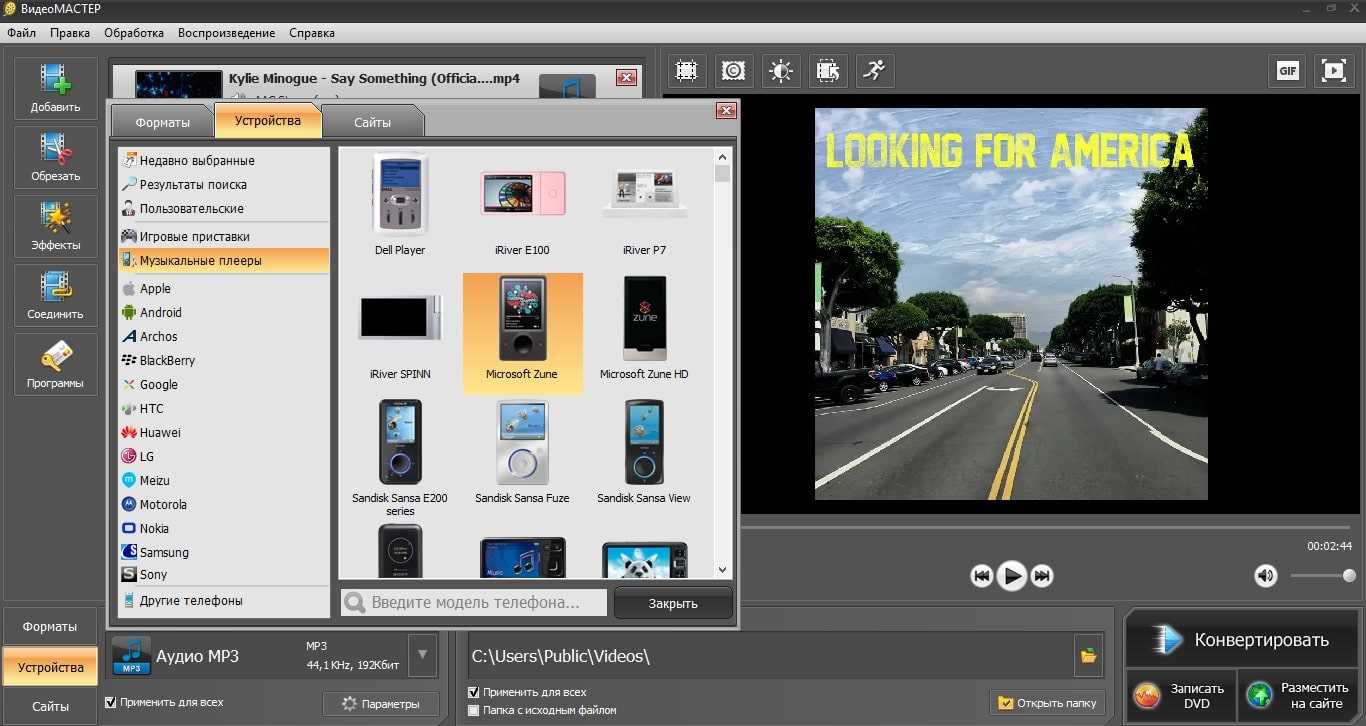1366x726 pixels.
Task: Click bottom-left Устройства side button
Action: pos(50,667)
